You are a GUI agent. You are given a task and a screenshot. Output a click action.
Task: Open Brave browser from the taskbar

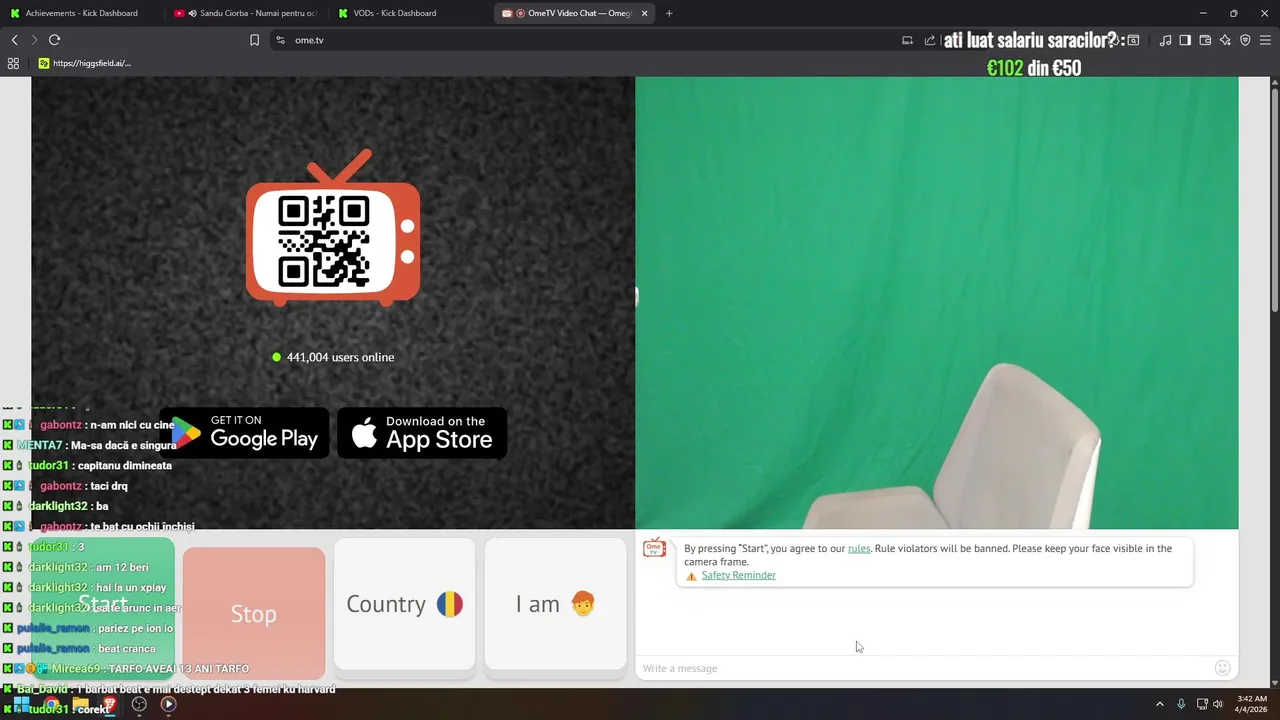click(x=110, y=704)
